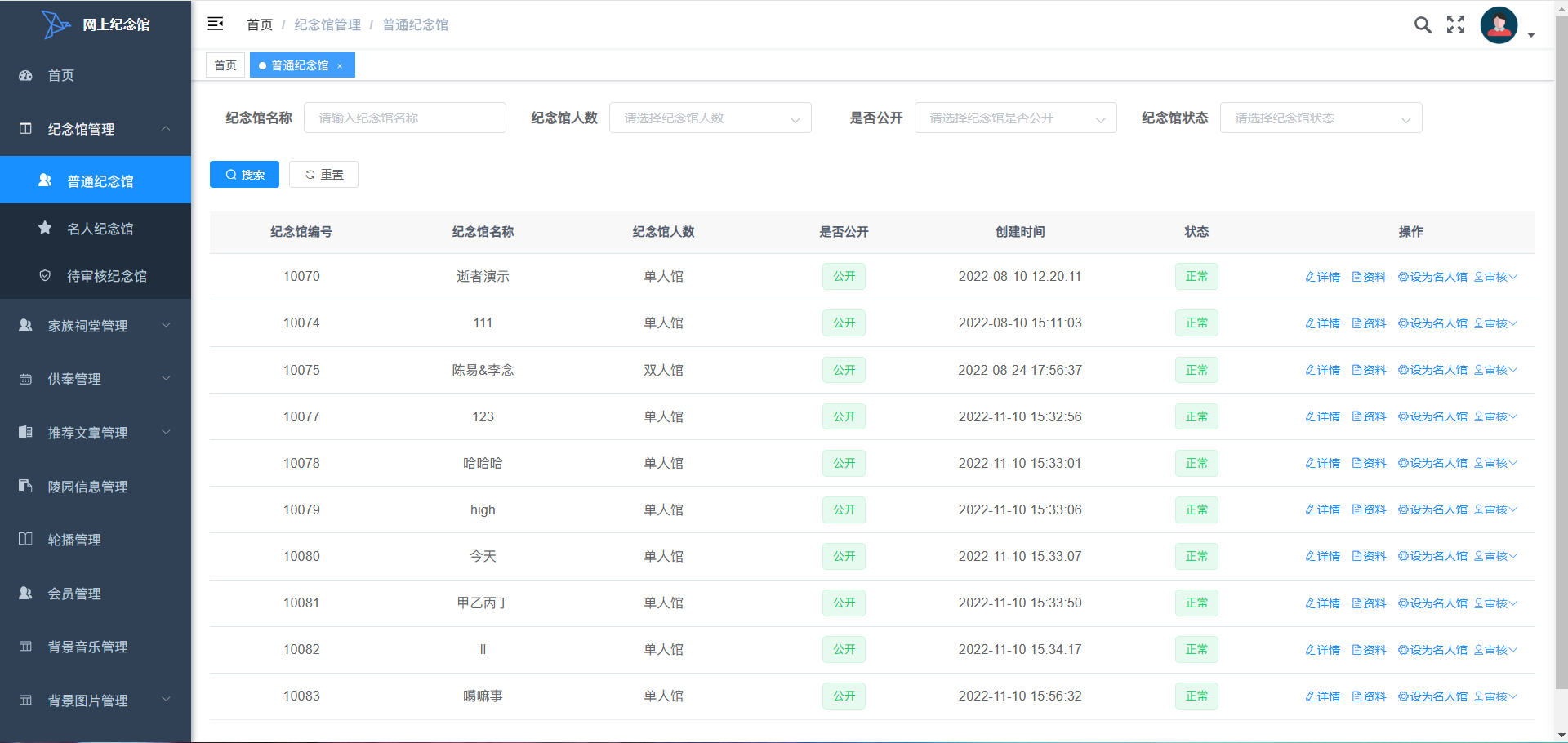Click 资料 for memorial 10081
1568x743 pixels.
click(x=1370, y=603)
